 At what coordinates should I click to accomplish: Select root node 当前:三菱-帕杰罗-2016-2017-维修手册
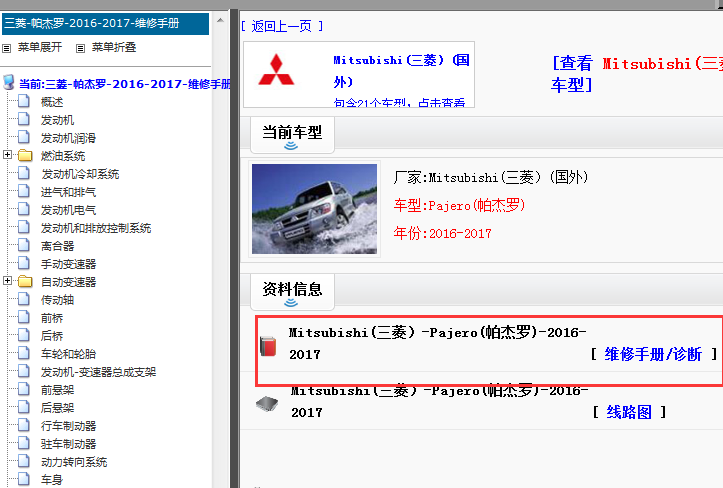(124, 84)
